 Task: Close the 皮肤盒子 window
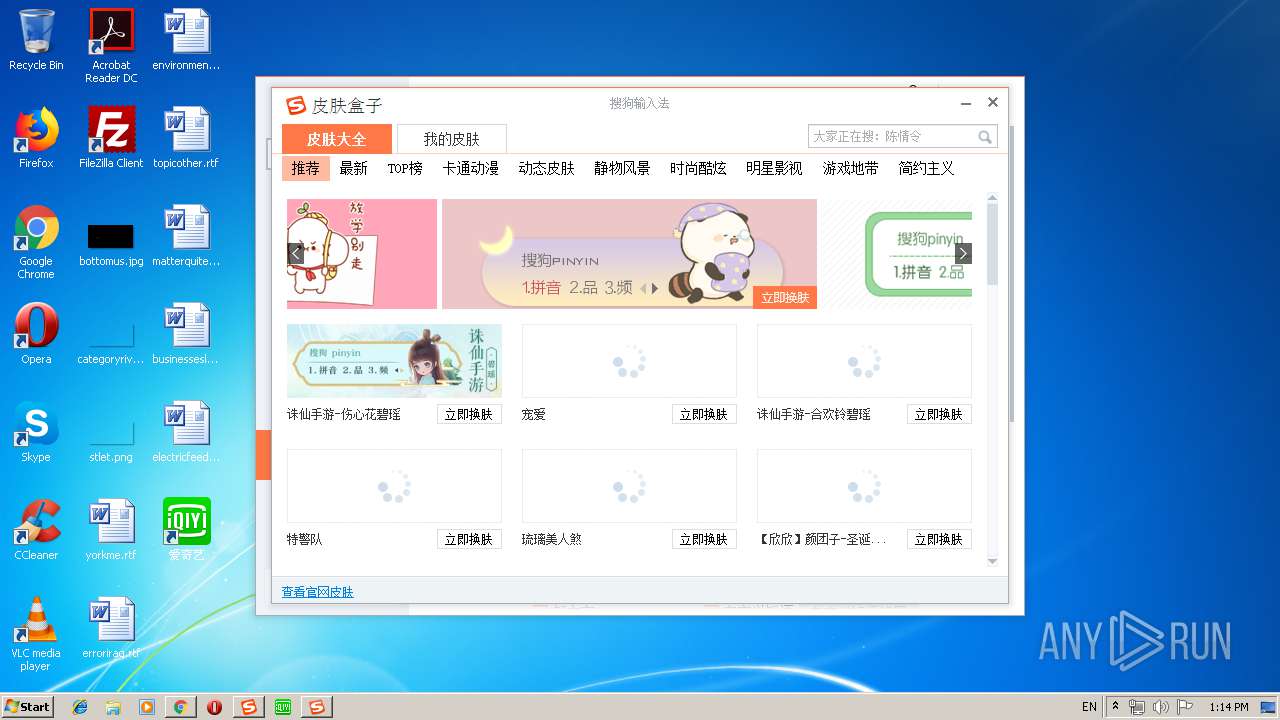tap(992, 102)
